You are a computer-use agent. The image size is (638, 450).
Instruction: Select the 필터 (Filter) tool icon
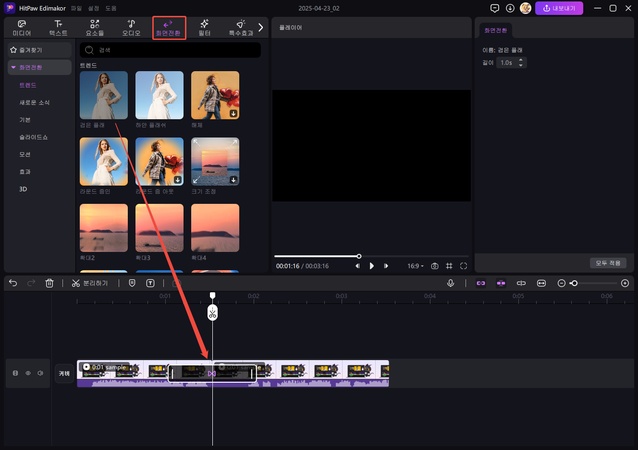(204, 23)
